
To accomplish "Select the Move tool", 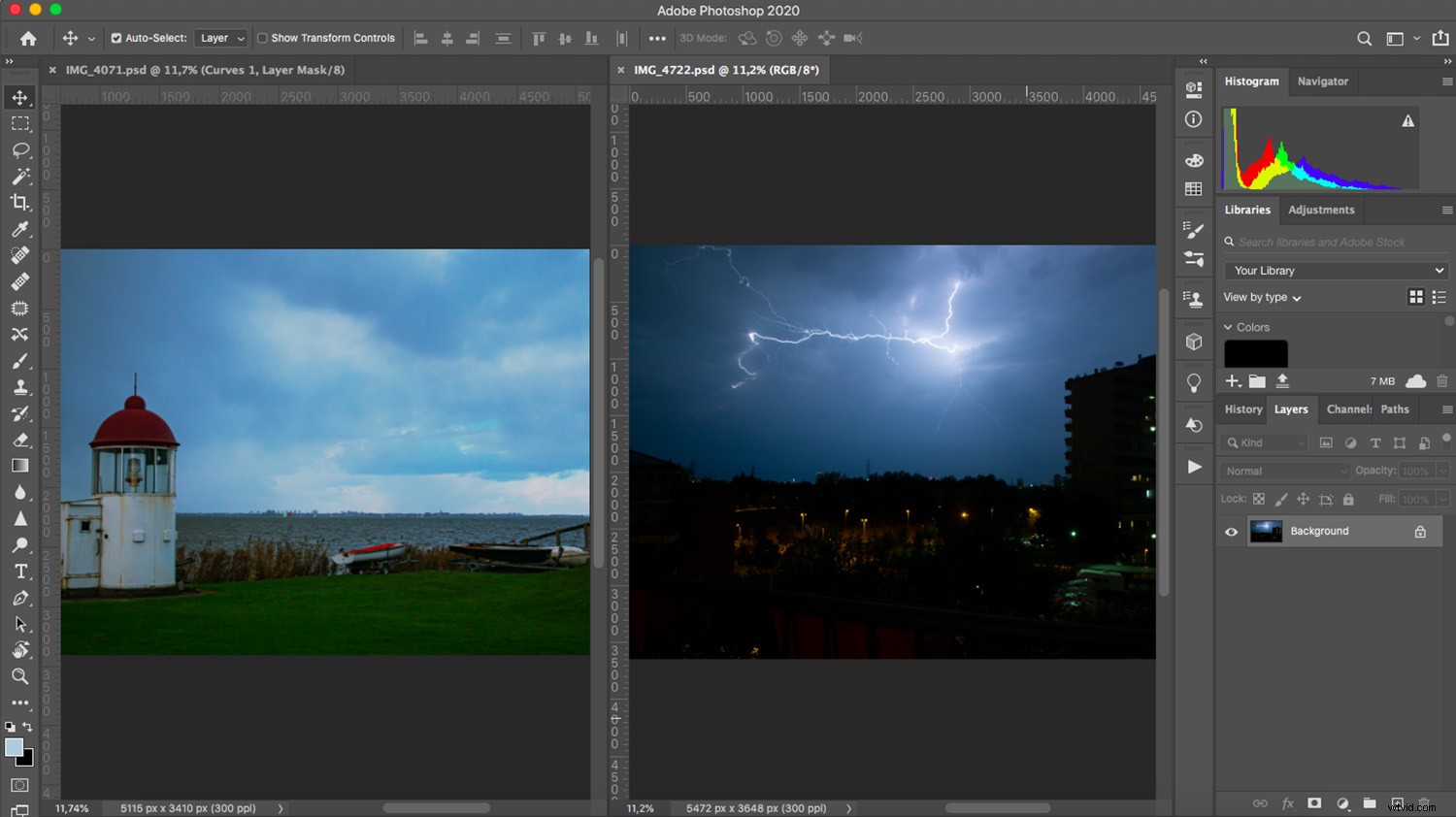I will pyautogui.click(x=20, y=96).
